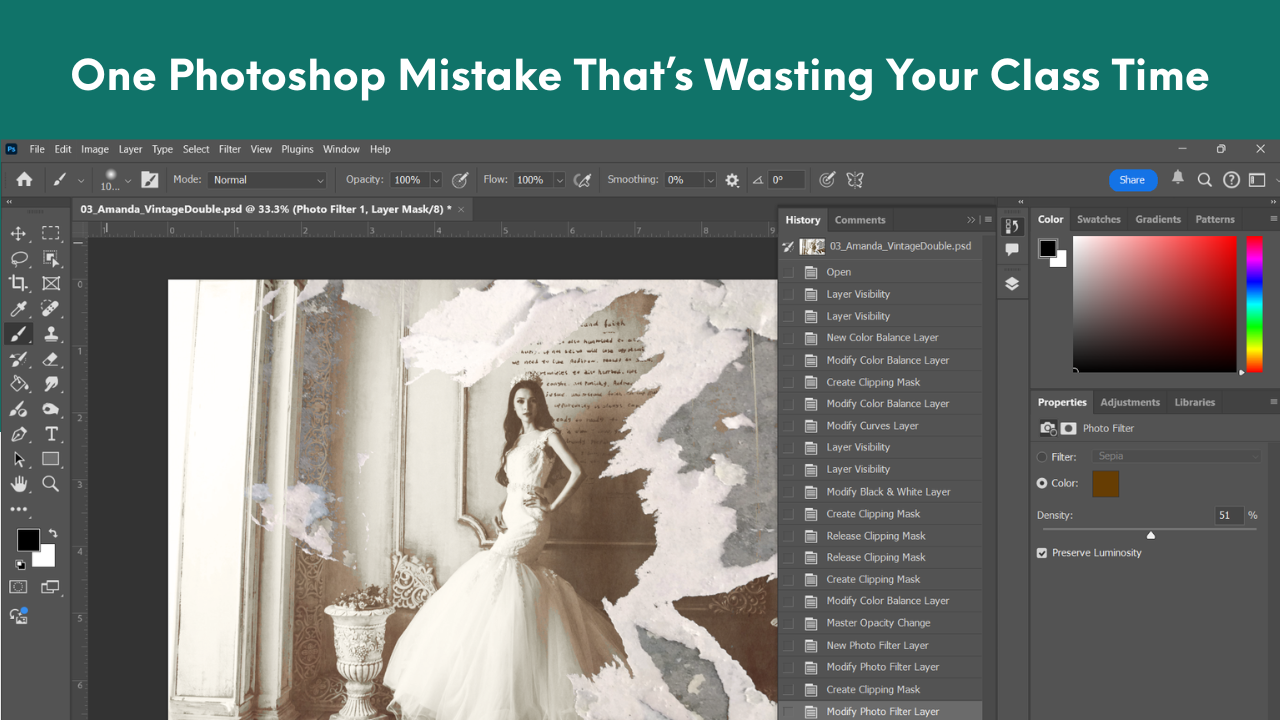Open the brush preset picker
The width and height of the screenshot is (1280, 720).
point(113,180)
